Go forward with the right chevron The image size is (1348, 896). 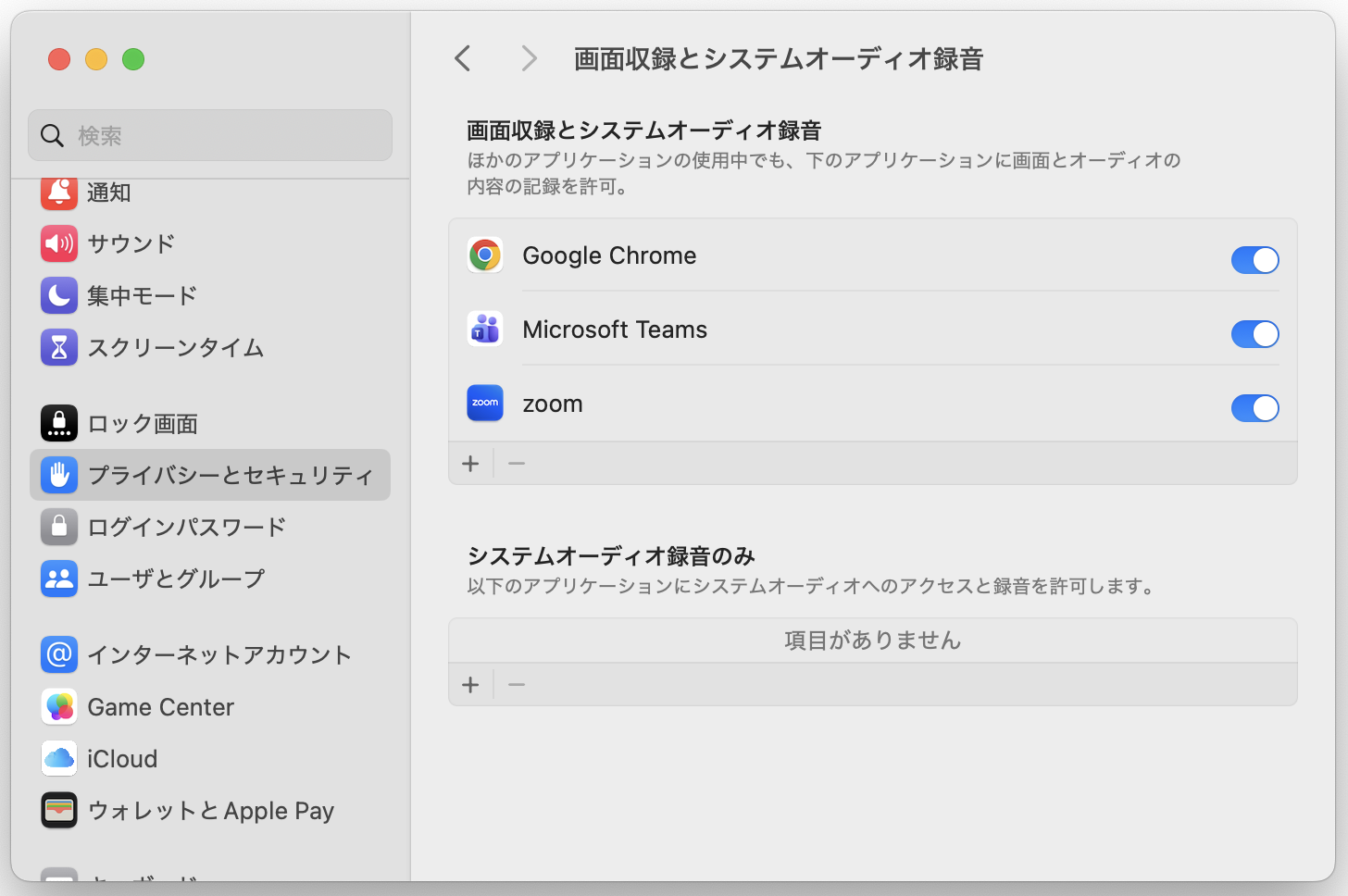coord(529,58)
